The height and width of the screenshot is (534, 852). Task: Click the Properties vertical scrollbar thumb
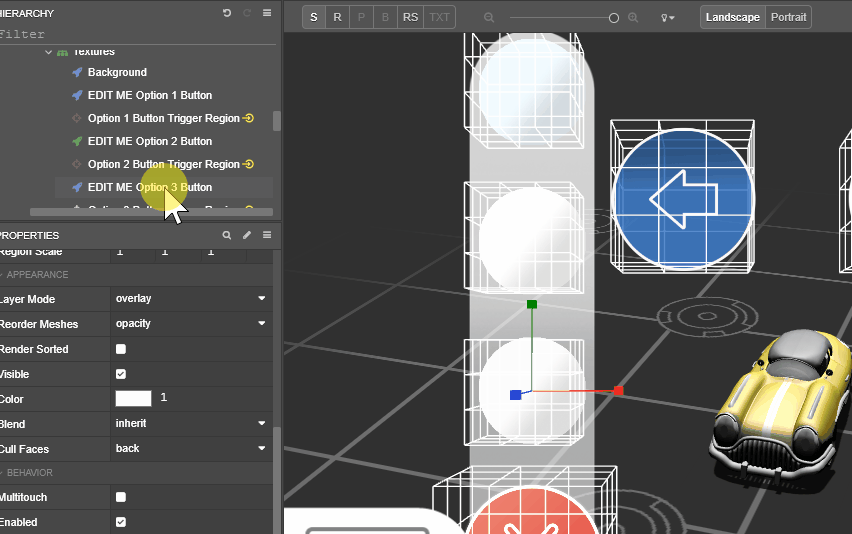(277, 478)
